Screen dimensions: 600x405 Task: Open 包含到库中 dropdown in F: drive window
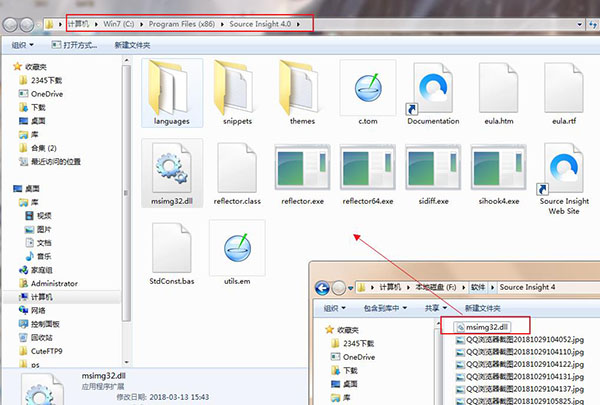[x=385, y=308]
